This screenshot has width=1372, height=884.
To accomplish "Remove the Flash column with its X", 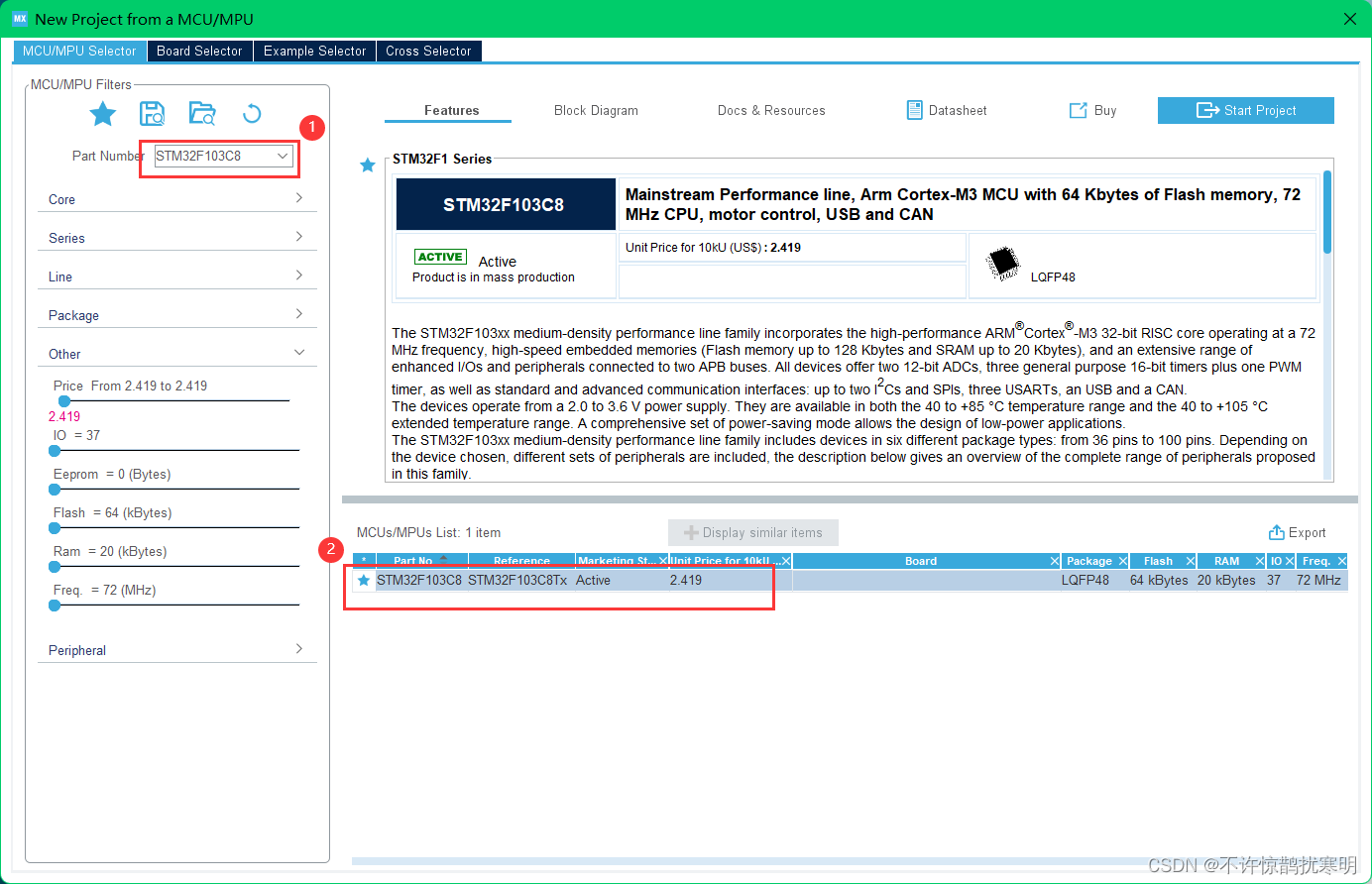I will pos(1191,561).
